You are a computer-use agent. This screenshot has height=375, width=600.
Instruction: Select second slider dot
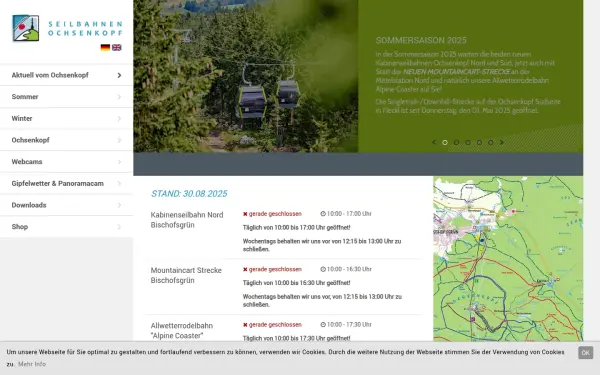(x=456, y=142)
